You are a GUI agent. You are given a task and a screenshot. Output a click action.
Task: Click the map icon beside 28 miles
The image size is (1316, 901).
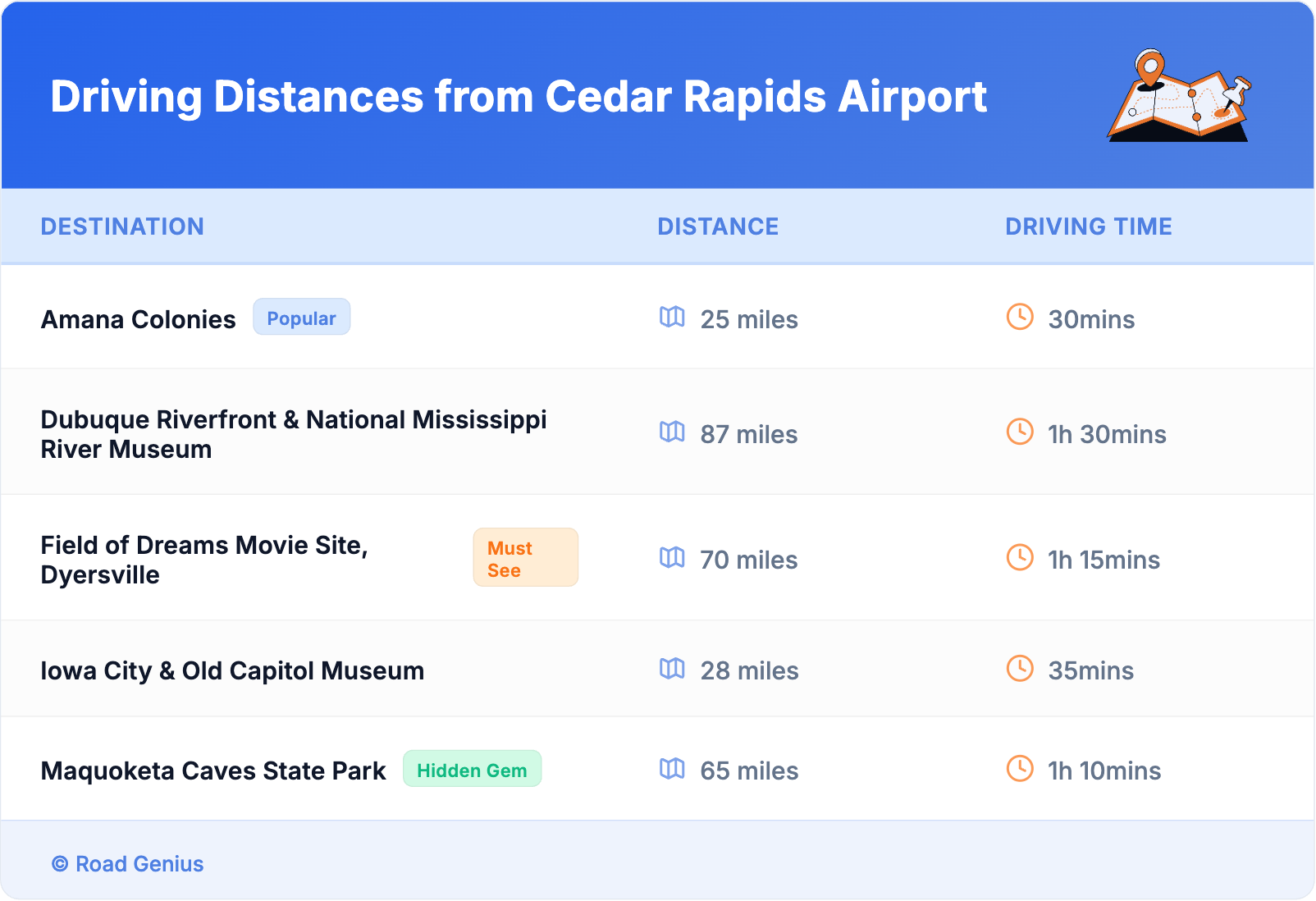coord(672,669)
